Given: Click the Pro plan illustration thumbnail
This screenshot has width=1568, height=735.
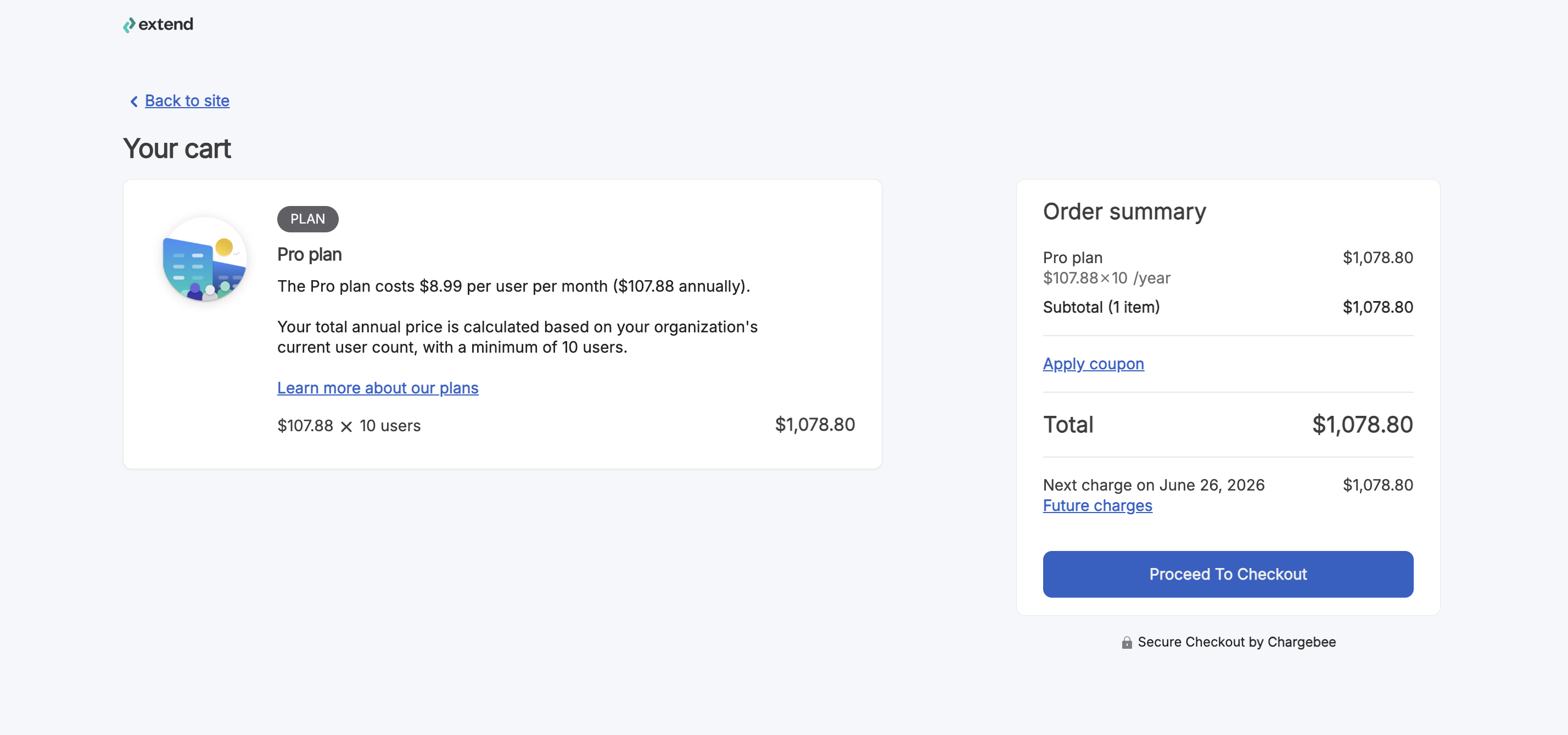Looking at the screenshot, I should [205, 259].
